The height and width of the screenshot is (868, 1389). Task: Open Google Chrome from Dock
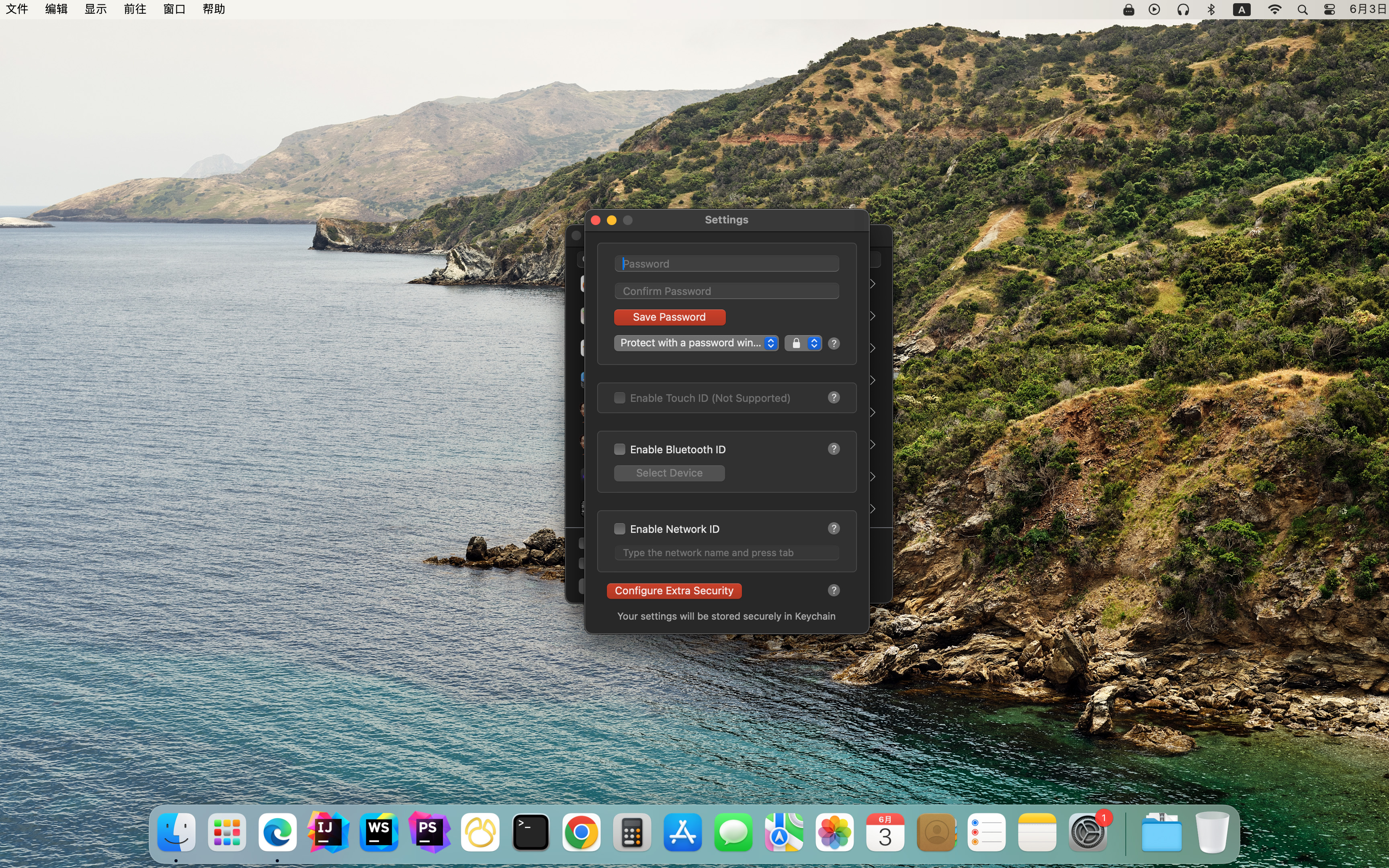click(581, 832)
